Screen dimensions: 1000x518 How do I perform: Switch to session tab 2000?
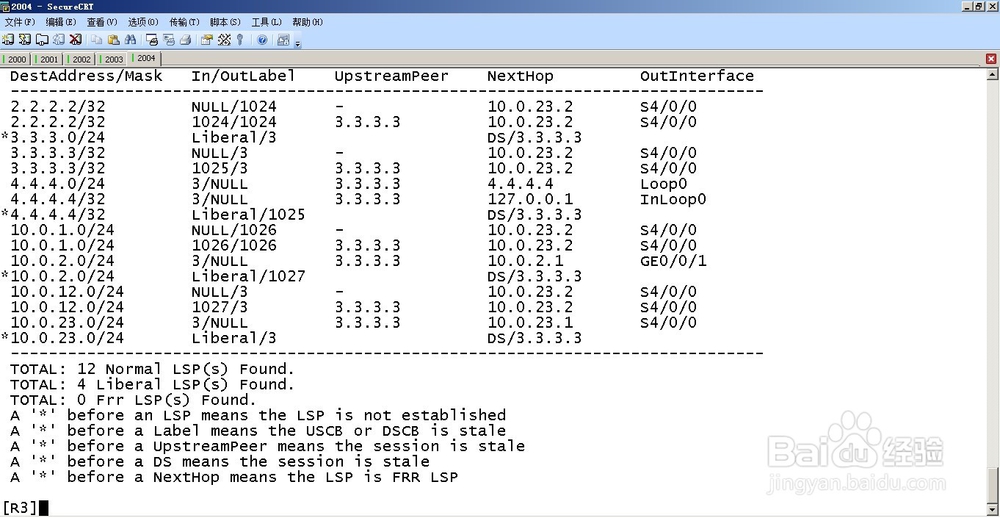16,59
